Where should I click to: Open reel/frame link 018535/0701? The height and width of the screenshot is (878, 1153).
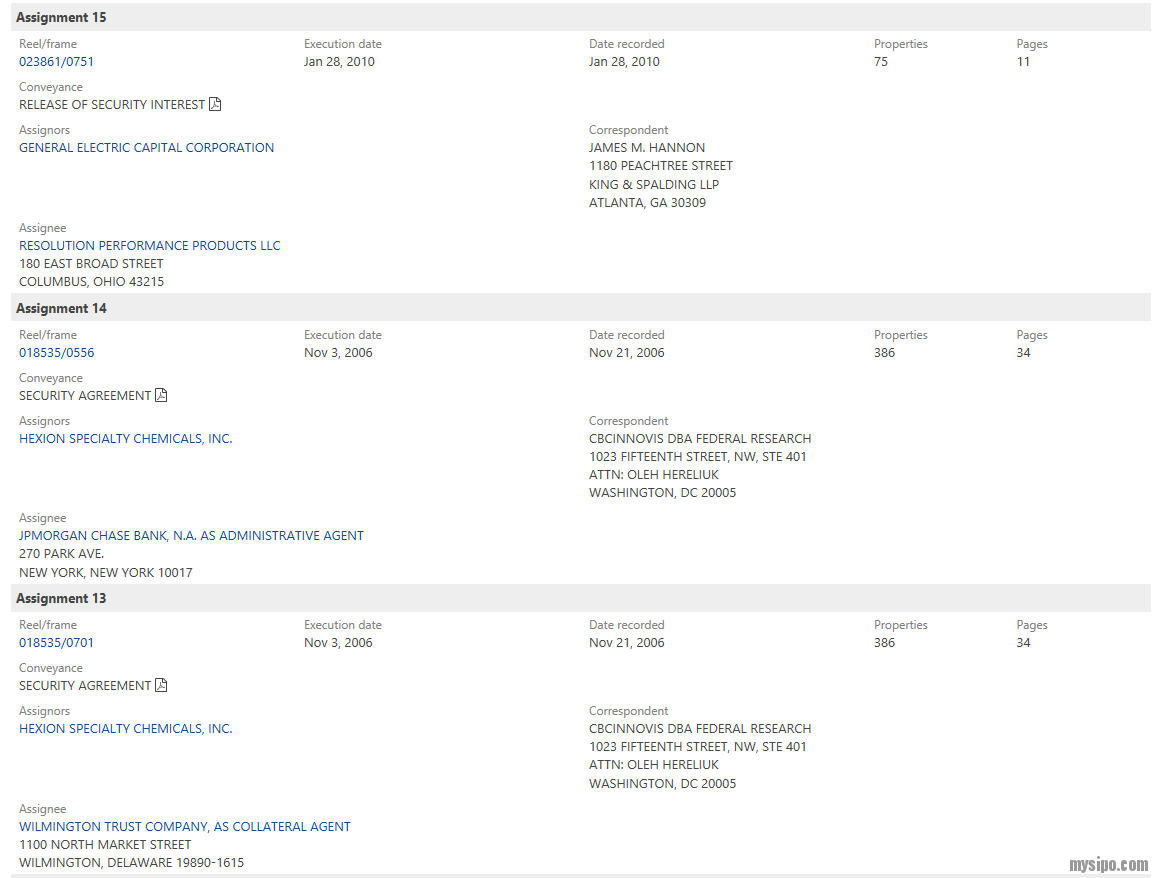pyautogui.click(x=57, y=643)
